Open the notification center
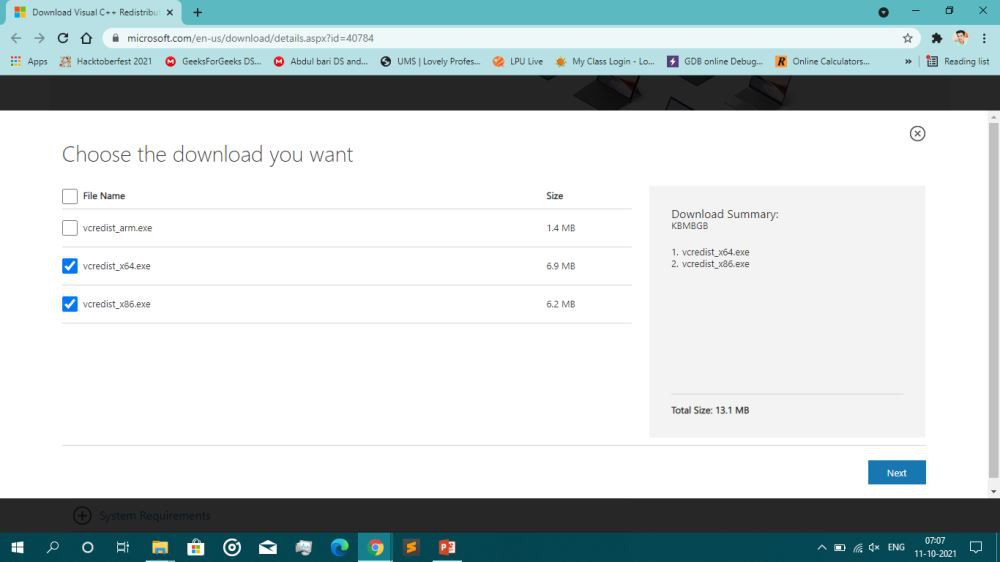This screenshot has height=562, width=1000. point(976,547)
